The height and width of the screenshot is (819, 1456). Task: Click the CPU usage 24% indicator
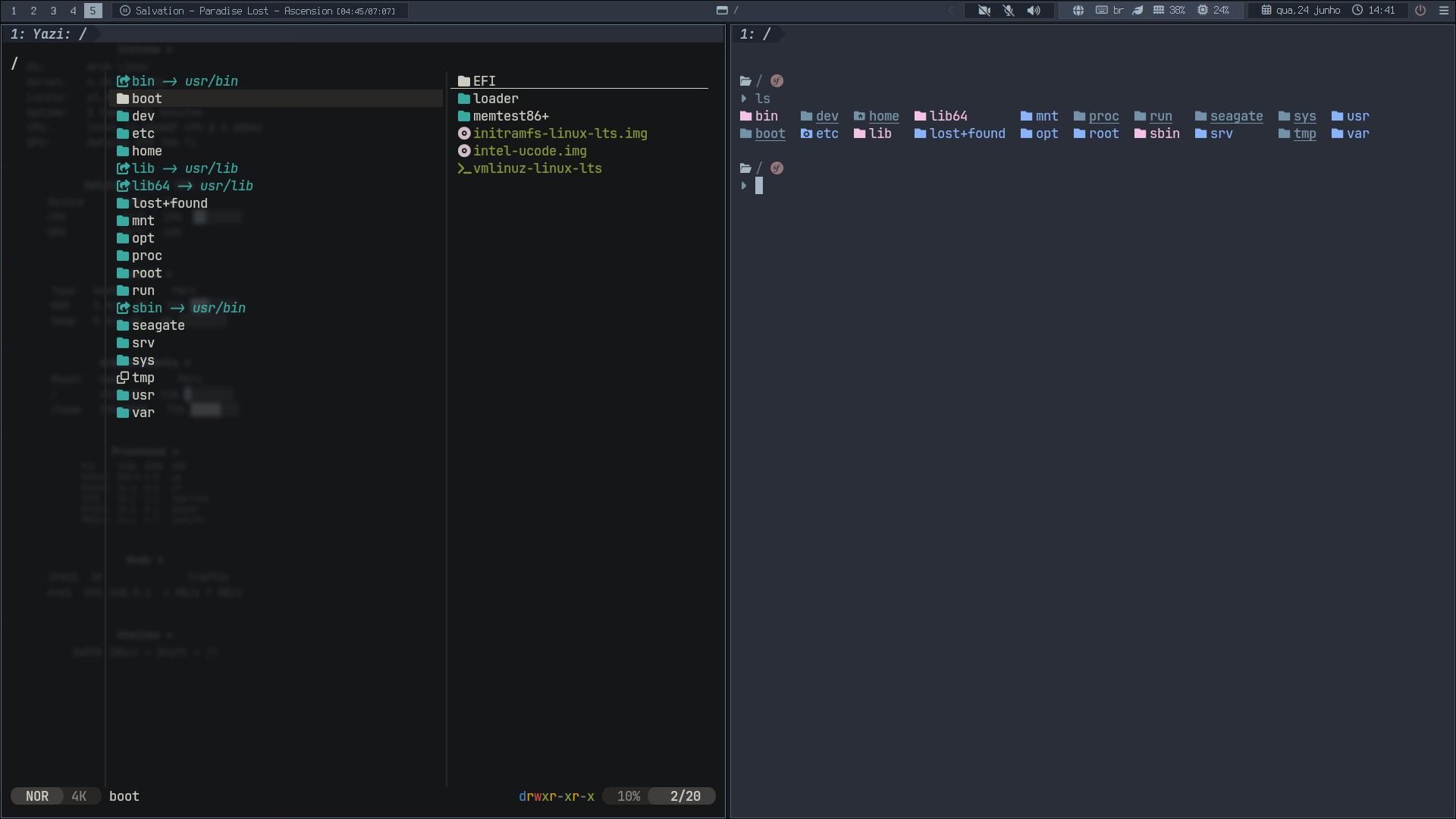1213,11
